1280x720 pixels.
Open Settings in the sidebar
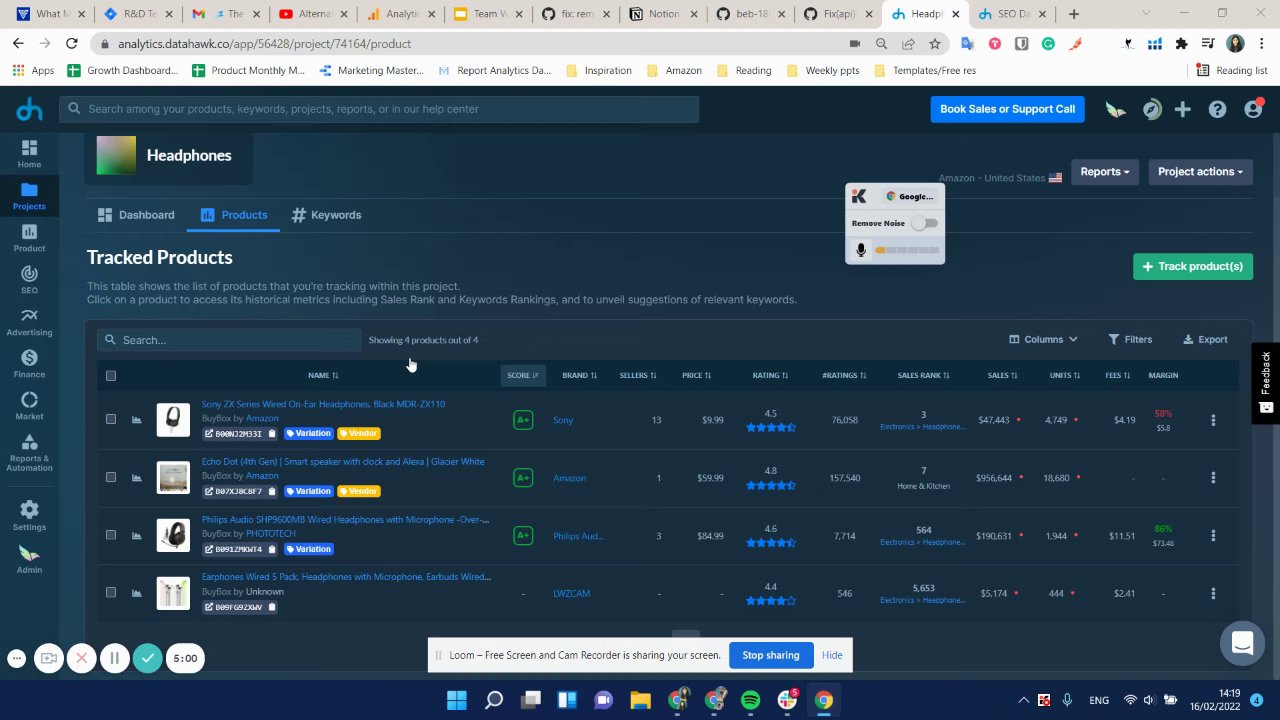pos(29,515)
